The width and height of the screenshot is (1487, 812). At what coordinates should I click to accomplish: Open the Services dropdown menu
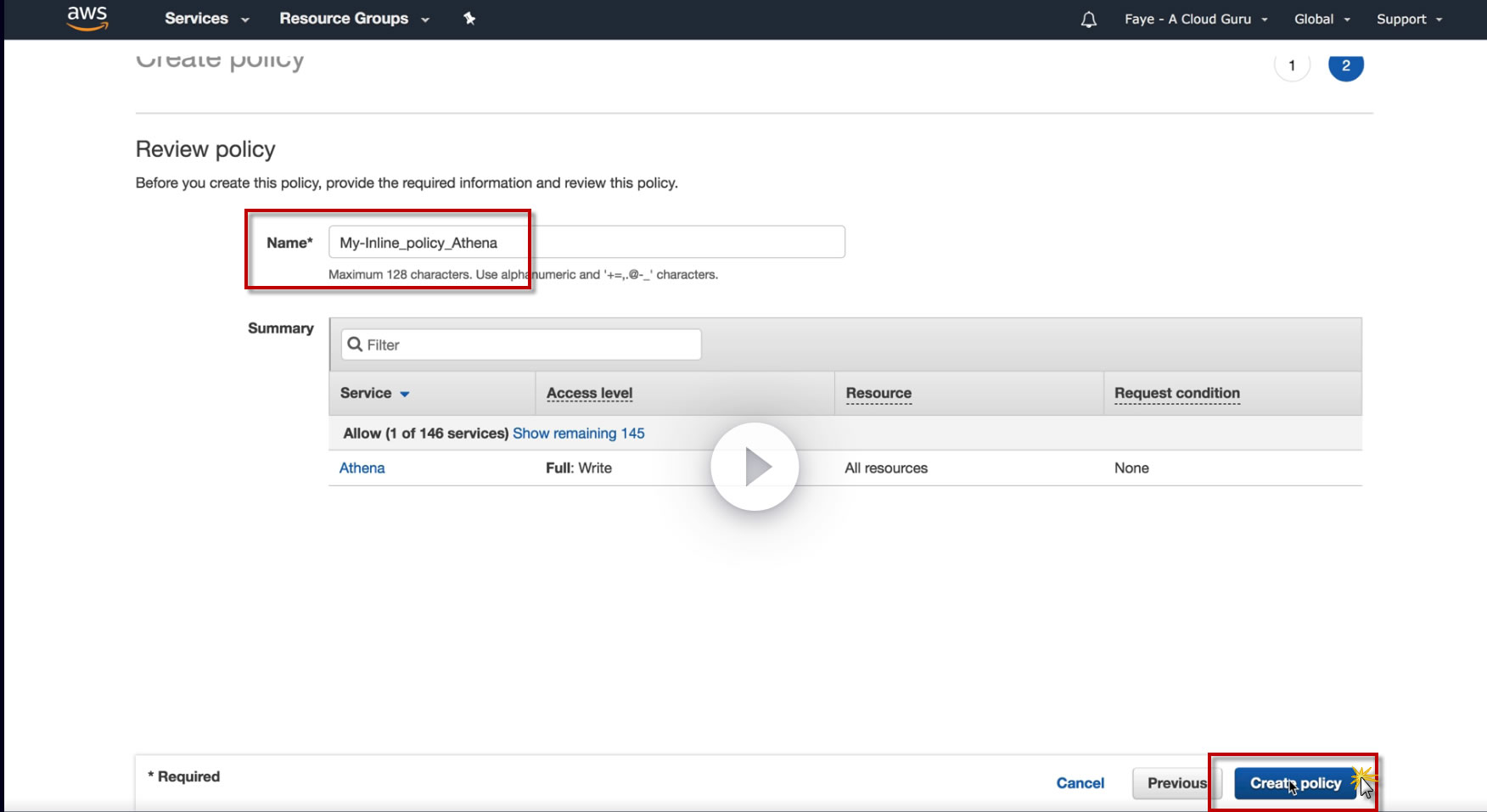point(206,19)
